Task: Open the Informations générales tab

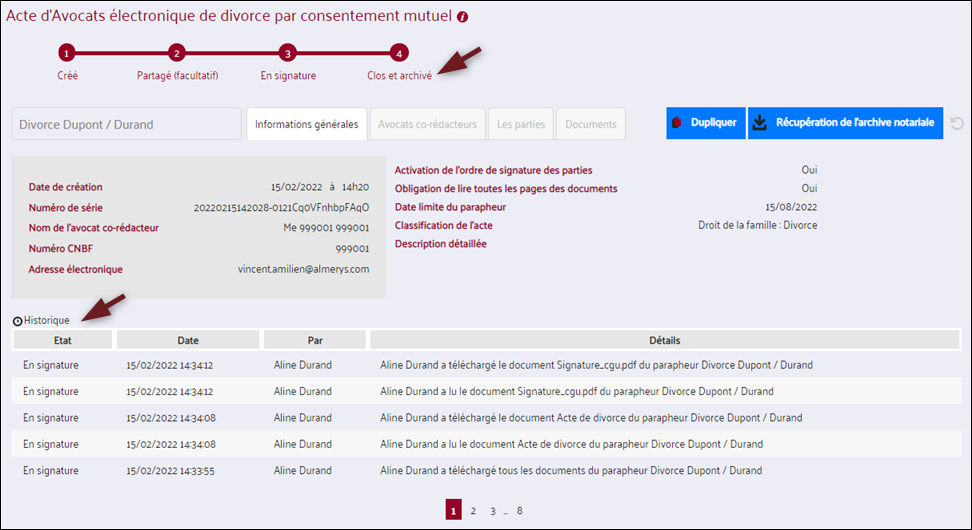Action: [x=306, y=124]
